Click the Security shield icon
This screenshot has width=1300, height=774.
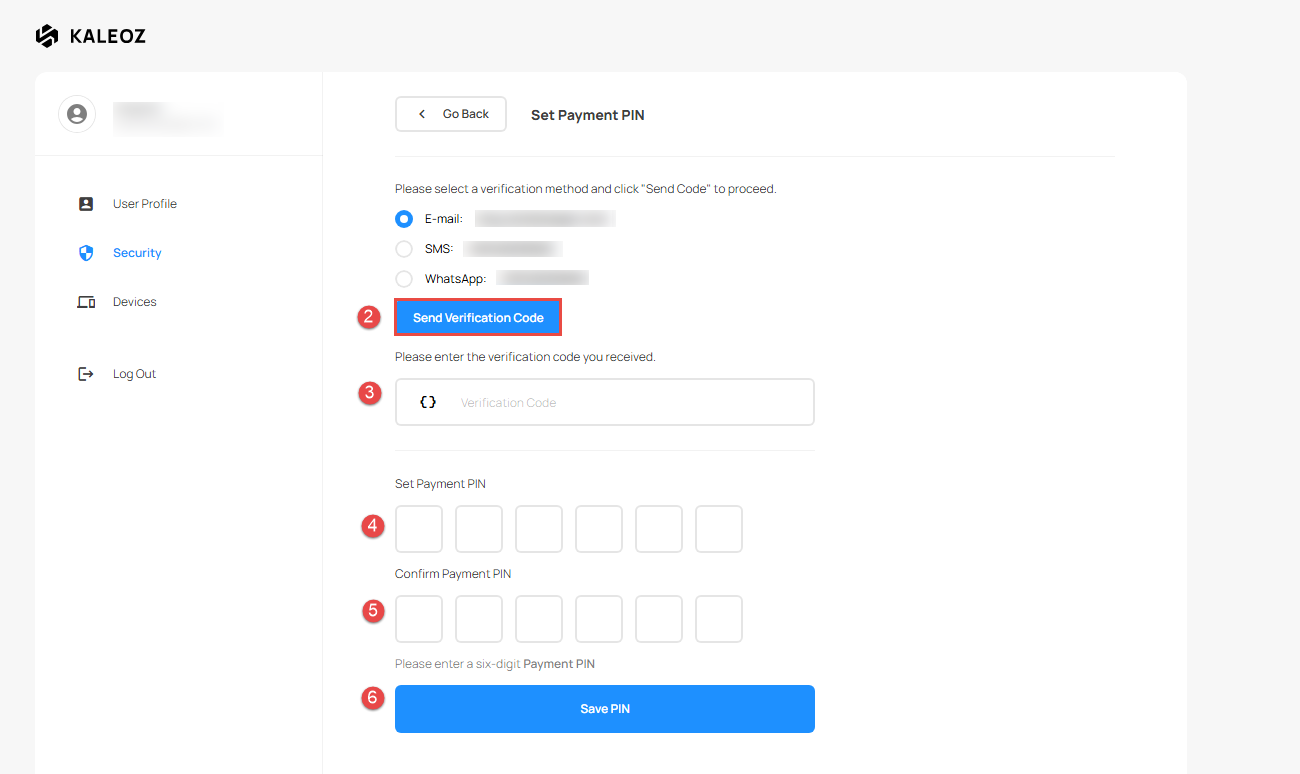(86, 253)
